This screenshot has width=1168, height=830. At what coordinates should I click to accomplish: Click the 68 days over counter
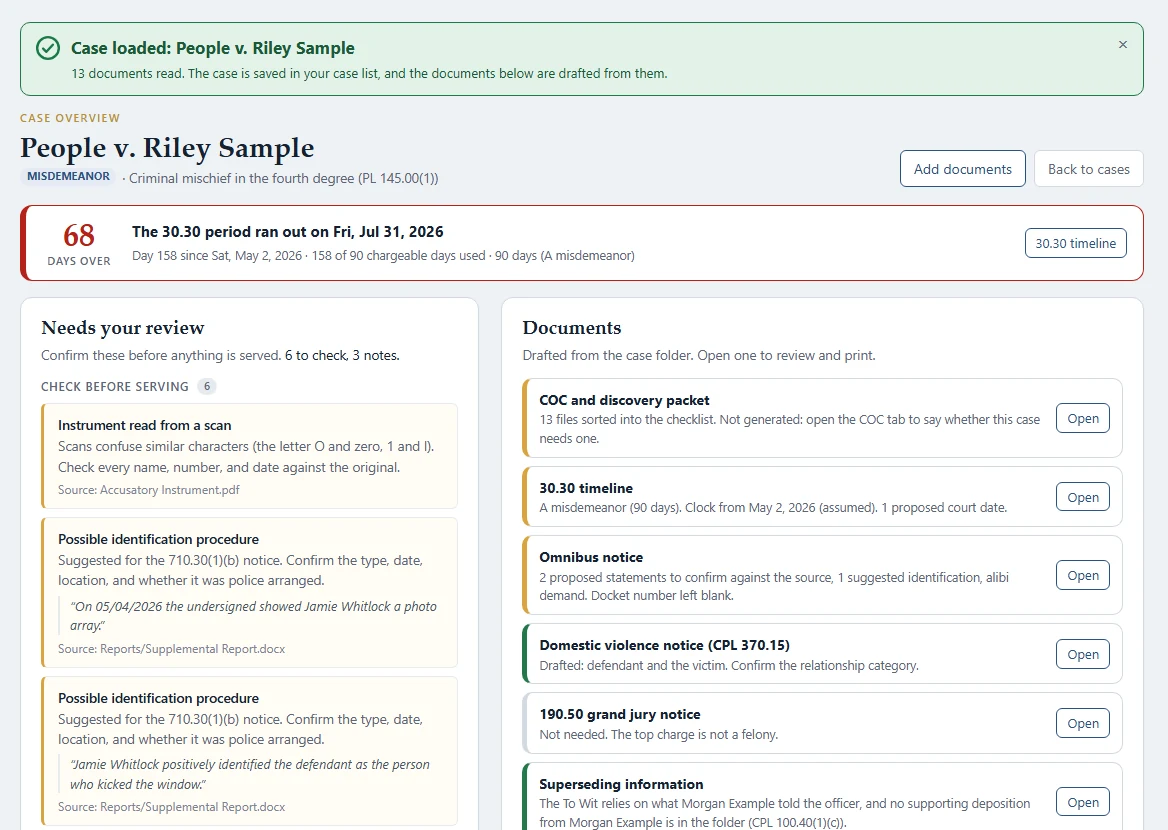[78, 244]
